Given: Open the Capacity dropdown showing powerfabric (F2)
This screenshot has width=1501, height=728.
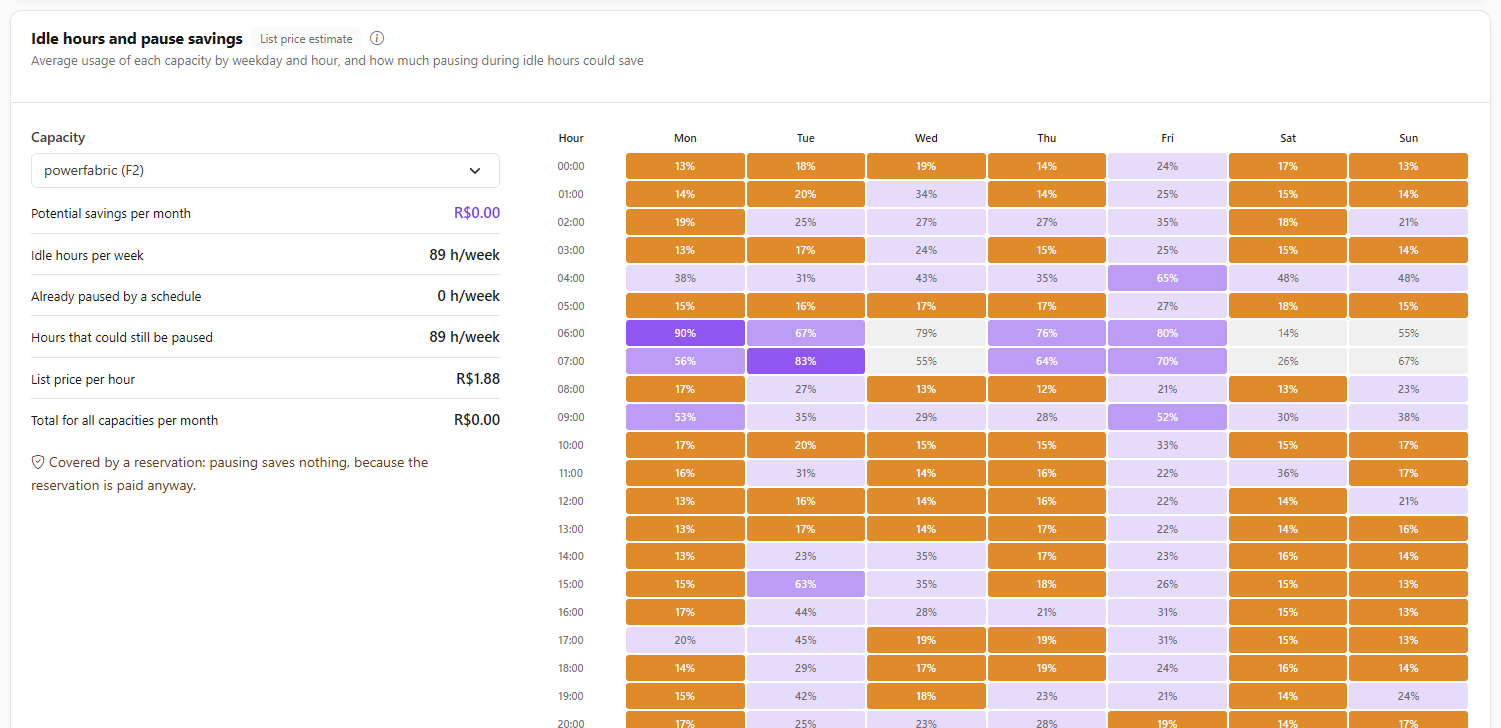Looking at the screenshot, I should (265, 171).
